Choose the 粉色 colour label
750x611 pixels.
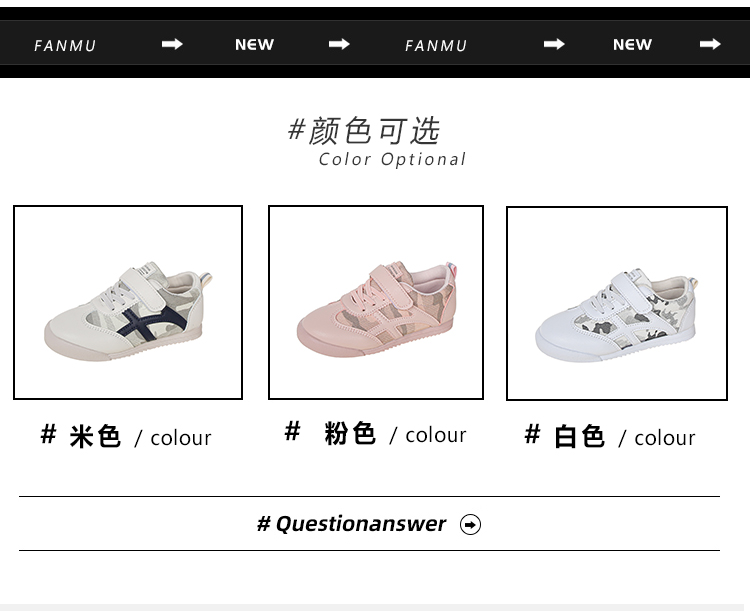coord(375,433)
